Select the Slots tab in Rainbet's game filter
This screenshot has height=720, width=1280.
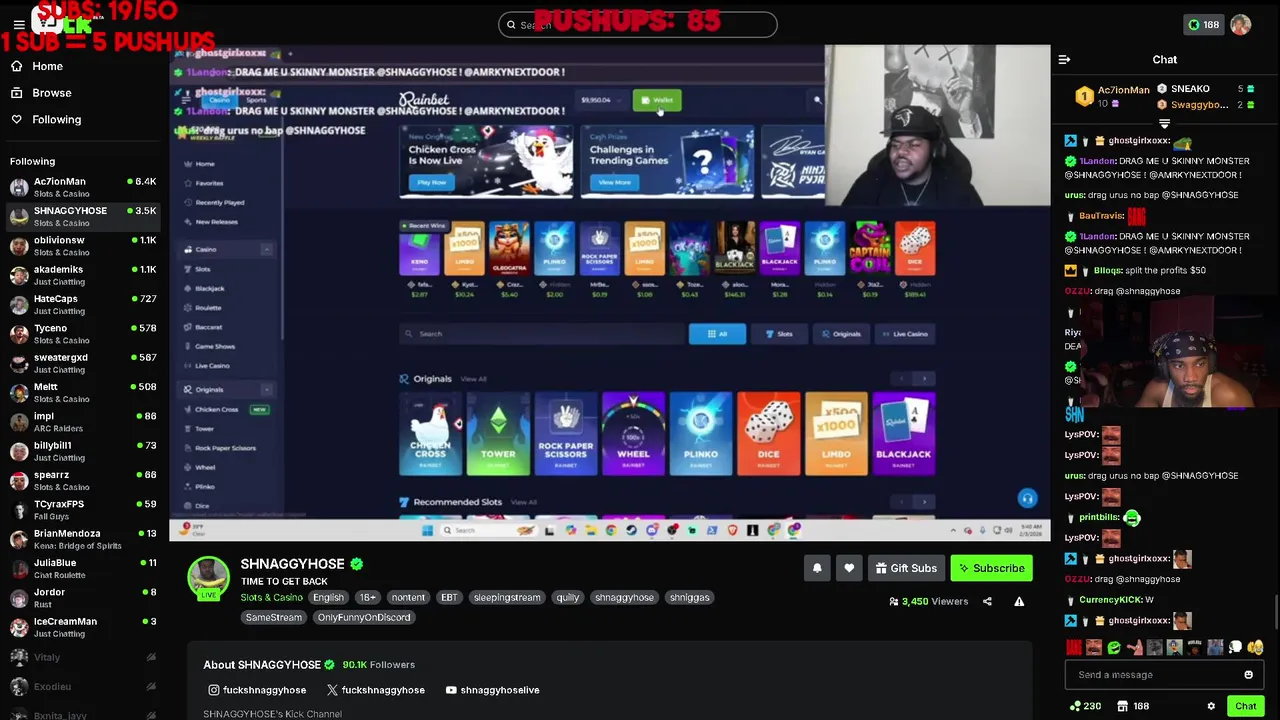click(x=779, y=334)
